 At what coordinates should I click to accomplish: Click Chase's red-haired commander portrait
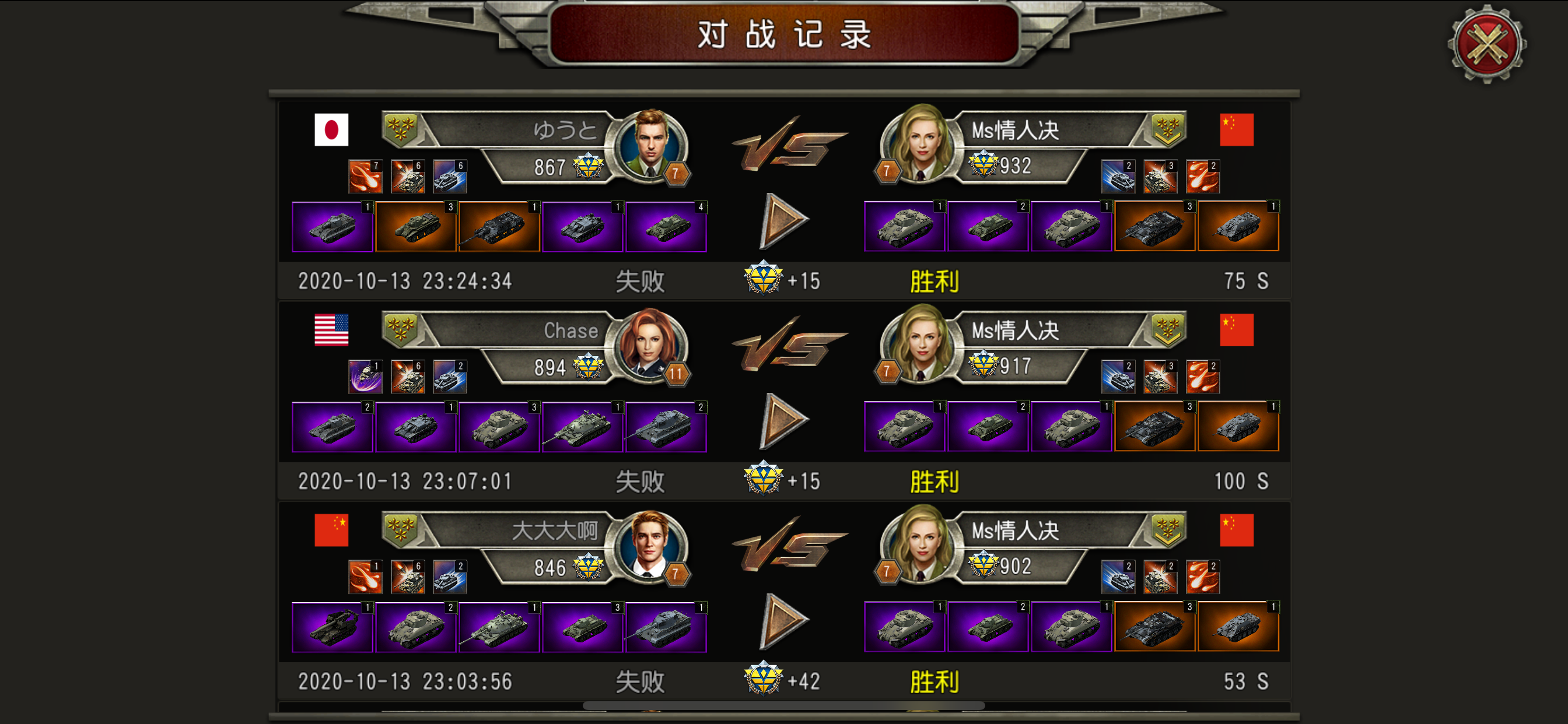tap(650, 345)
